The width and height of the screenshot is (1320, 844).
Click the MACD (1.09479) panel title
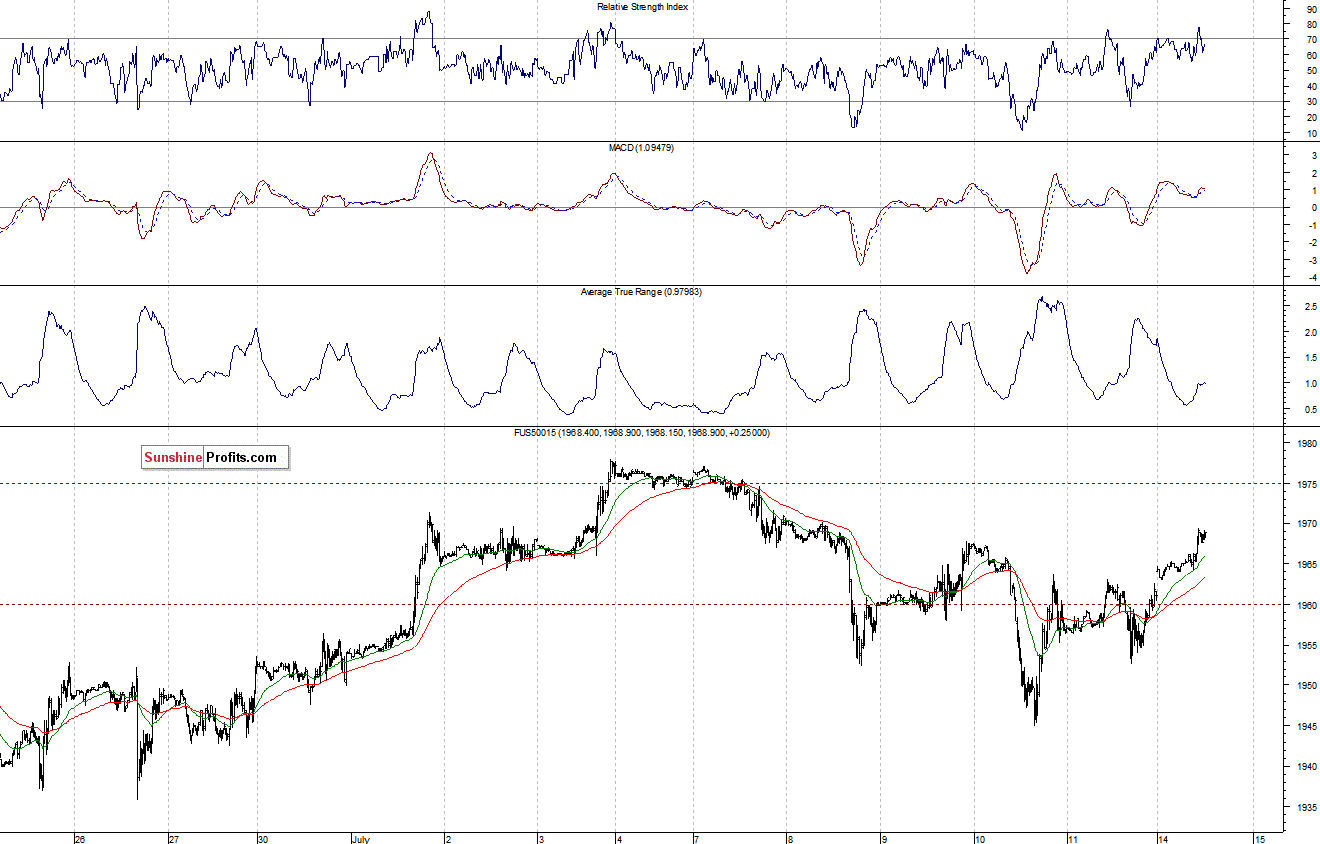click(x=642, y=148)
